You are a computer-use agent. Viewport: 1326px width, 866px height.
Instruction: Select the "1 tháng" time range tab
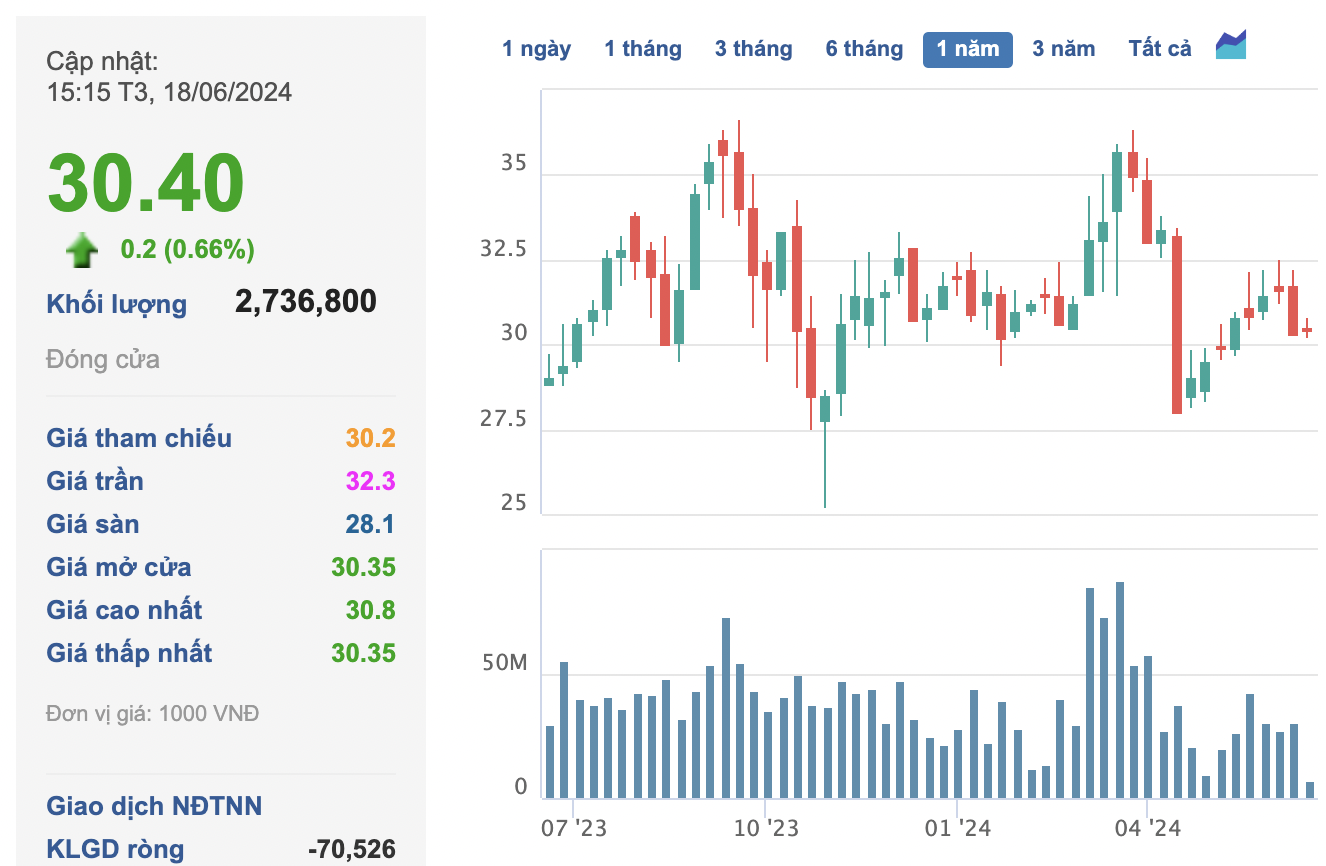pyautogui.click(x=643, y=49)
